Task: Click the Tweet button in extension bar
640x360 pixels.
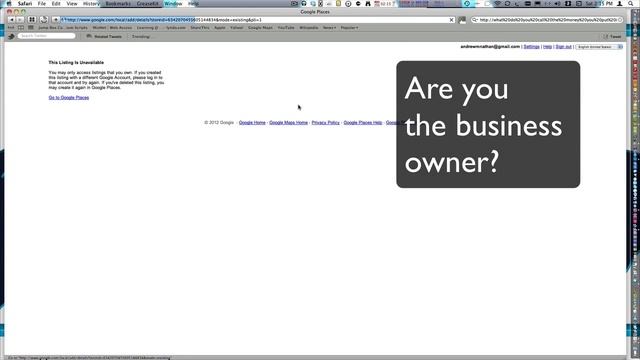Action: 612,36
